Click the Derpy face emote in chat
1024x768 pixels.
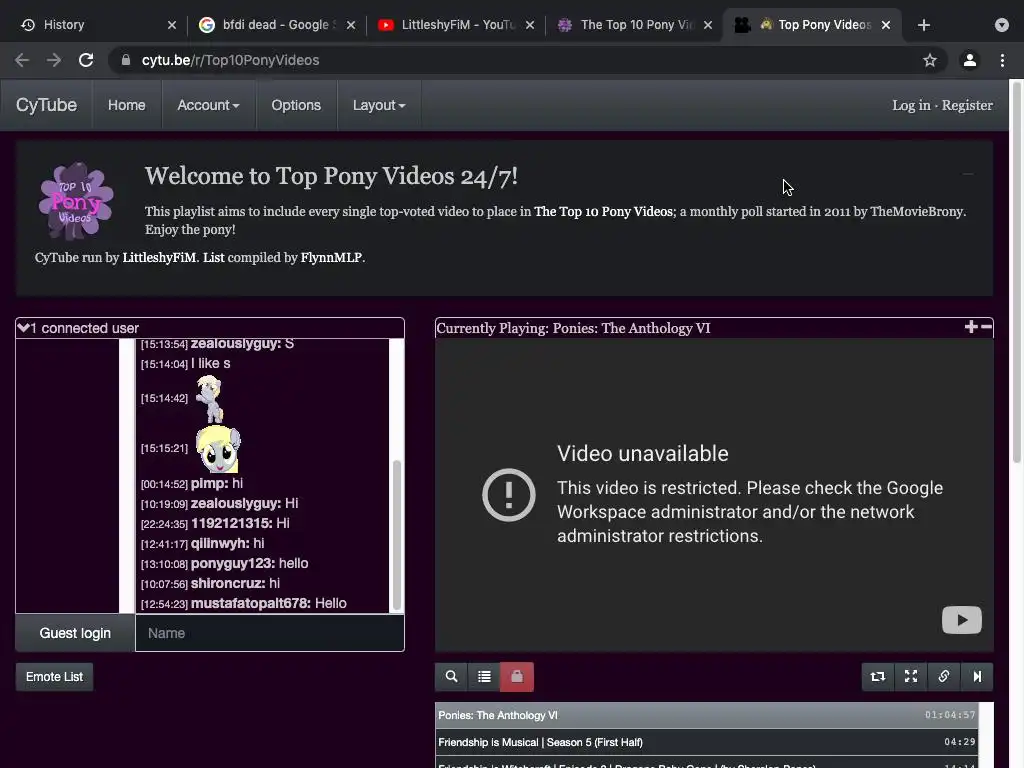(219, 449)
